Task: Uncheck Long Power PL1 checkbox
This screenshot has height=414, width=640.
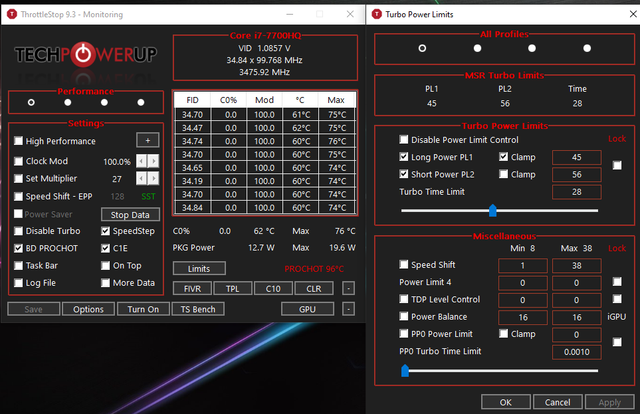Action: pos(404,157)
